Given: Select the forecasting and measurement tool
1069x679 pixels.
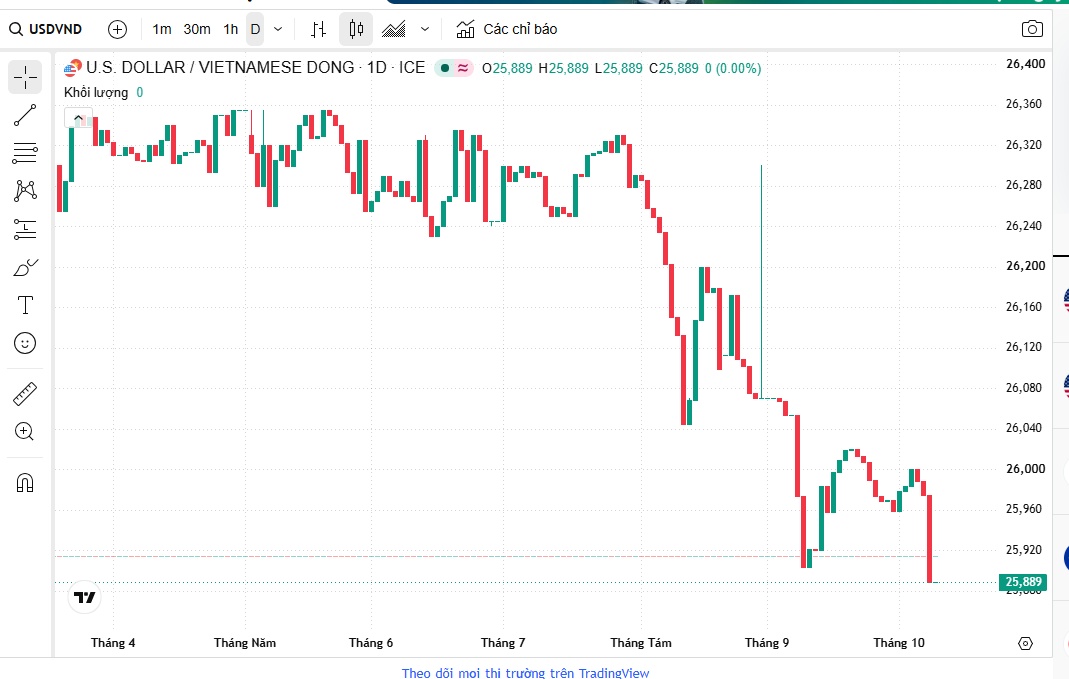Looking at the screenshot, I should click(x=25, y=229).
